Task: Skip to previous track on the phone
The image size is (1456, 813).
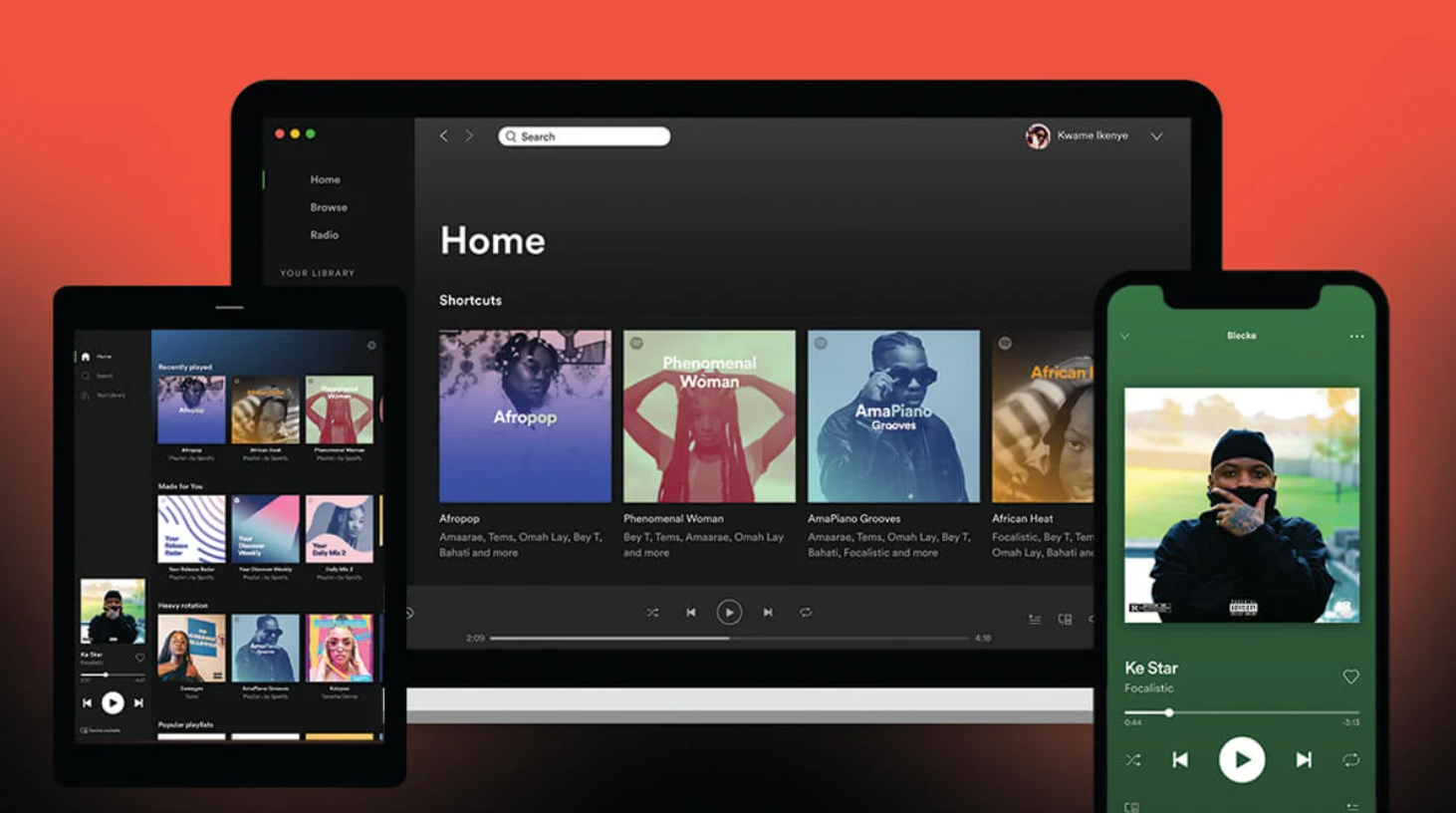Action: coord(1180,759)
